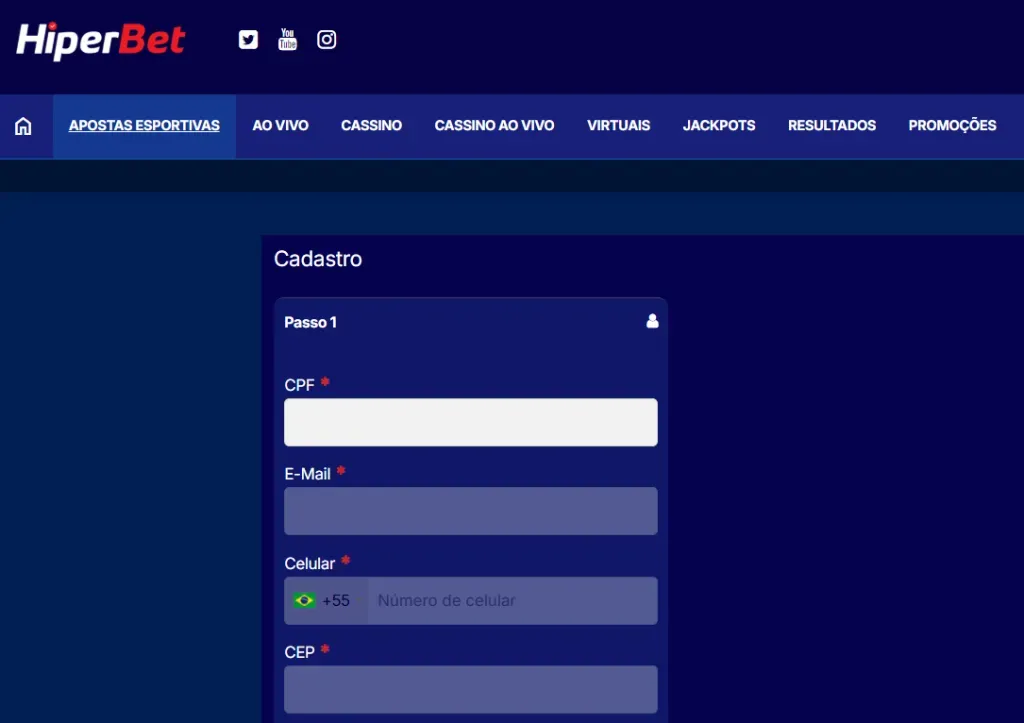Open the Brazil flag country code dropdown

(322, 601)
